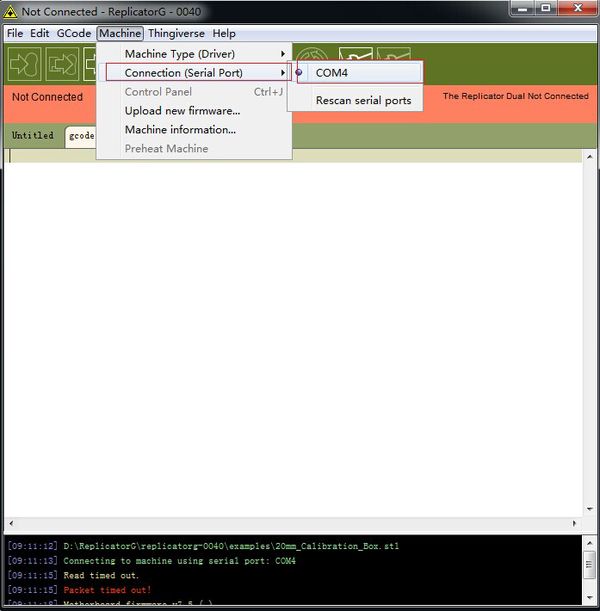This screenshot has width=600, height=611.
Task: Select the COM4 serial port option
Action: (x=360, y=73)
